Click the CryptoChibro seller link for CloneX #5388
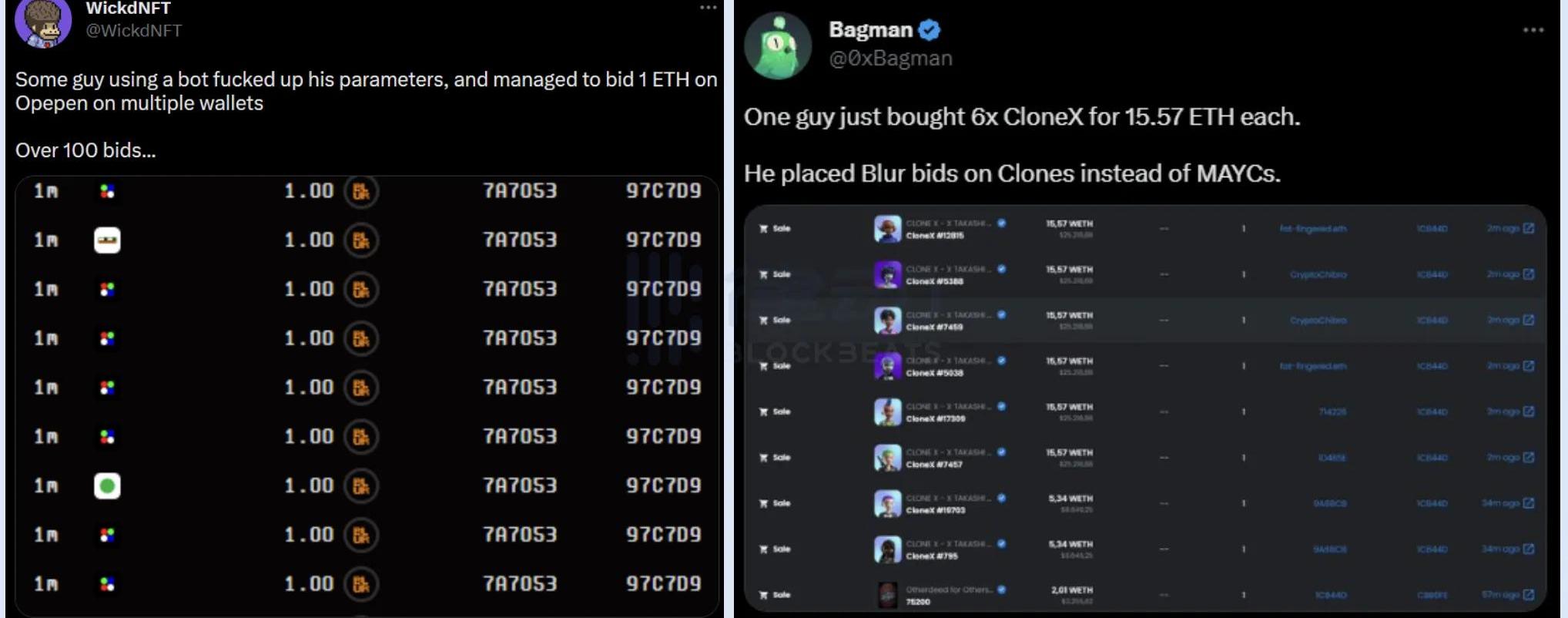 pos(1318,274)
